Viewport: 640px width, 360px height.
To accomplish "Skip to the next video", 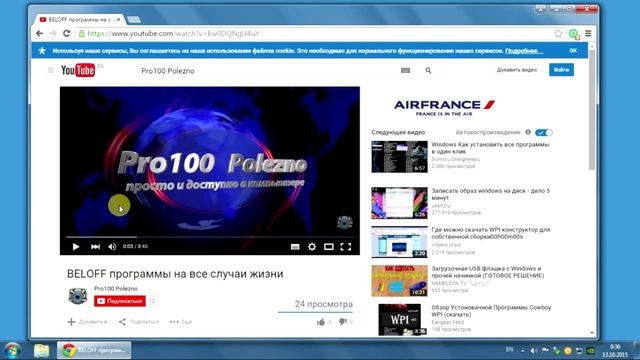I will coord(96,247).
